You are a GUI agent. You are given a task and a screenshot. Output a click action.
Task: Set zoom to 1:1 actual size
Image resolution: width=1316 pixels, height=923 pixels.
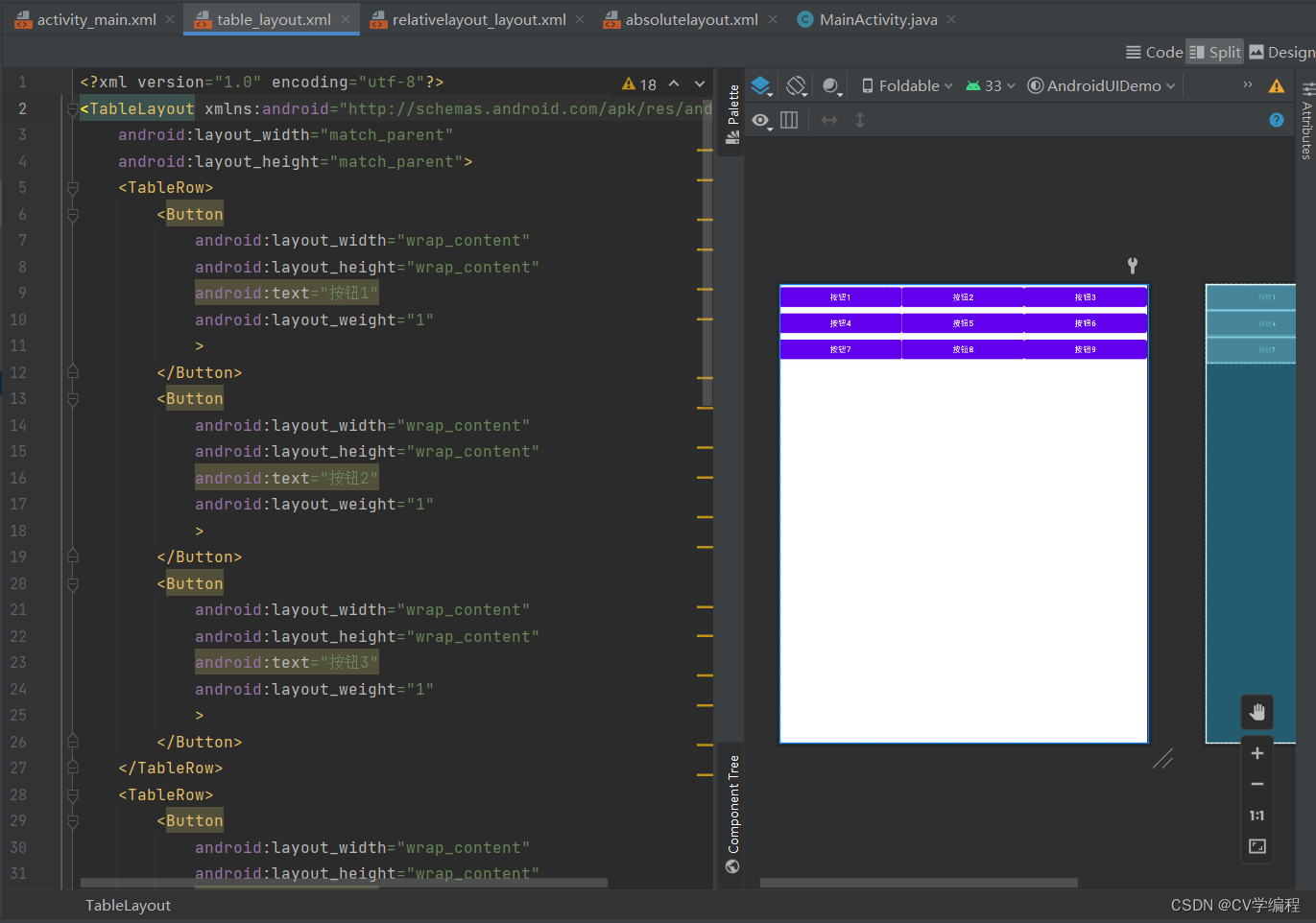click(x=1257, y=816)
